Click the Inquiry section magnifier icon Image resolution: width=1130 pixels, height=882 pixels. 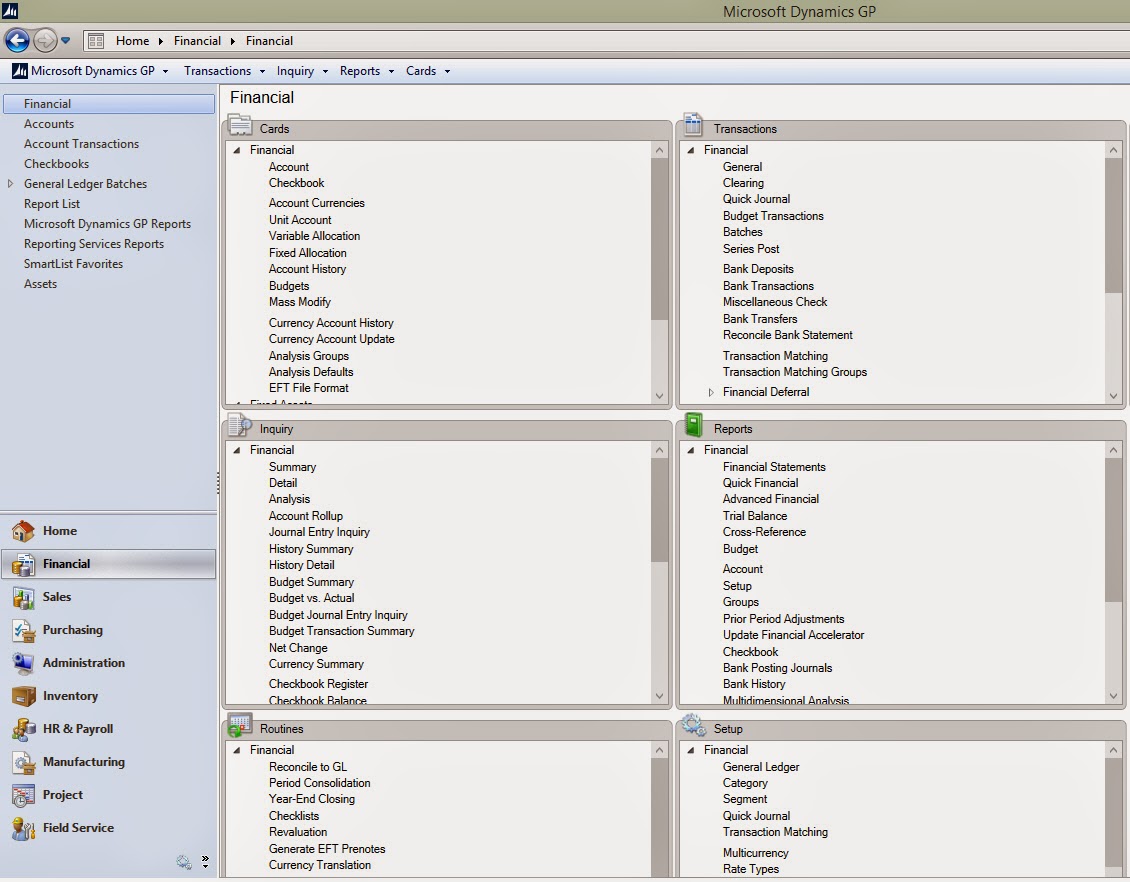pos(240,425)
